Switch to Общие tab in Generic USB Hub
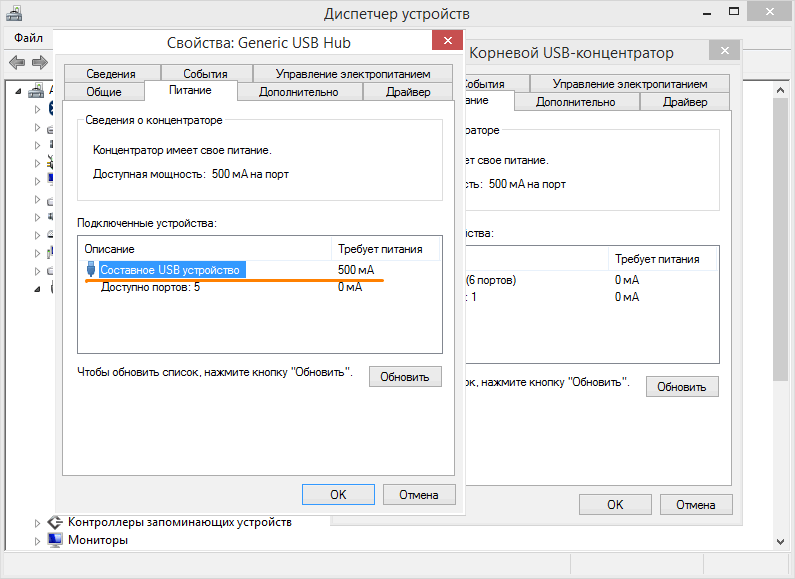The width and height of the screenshot is (795, 579). [x=104, y=92]
